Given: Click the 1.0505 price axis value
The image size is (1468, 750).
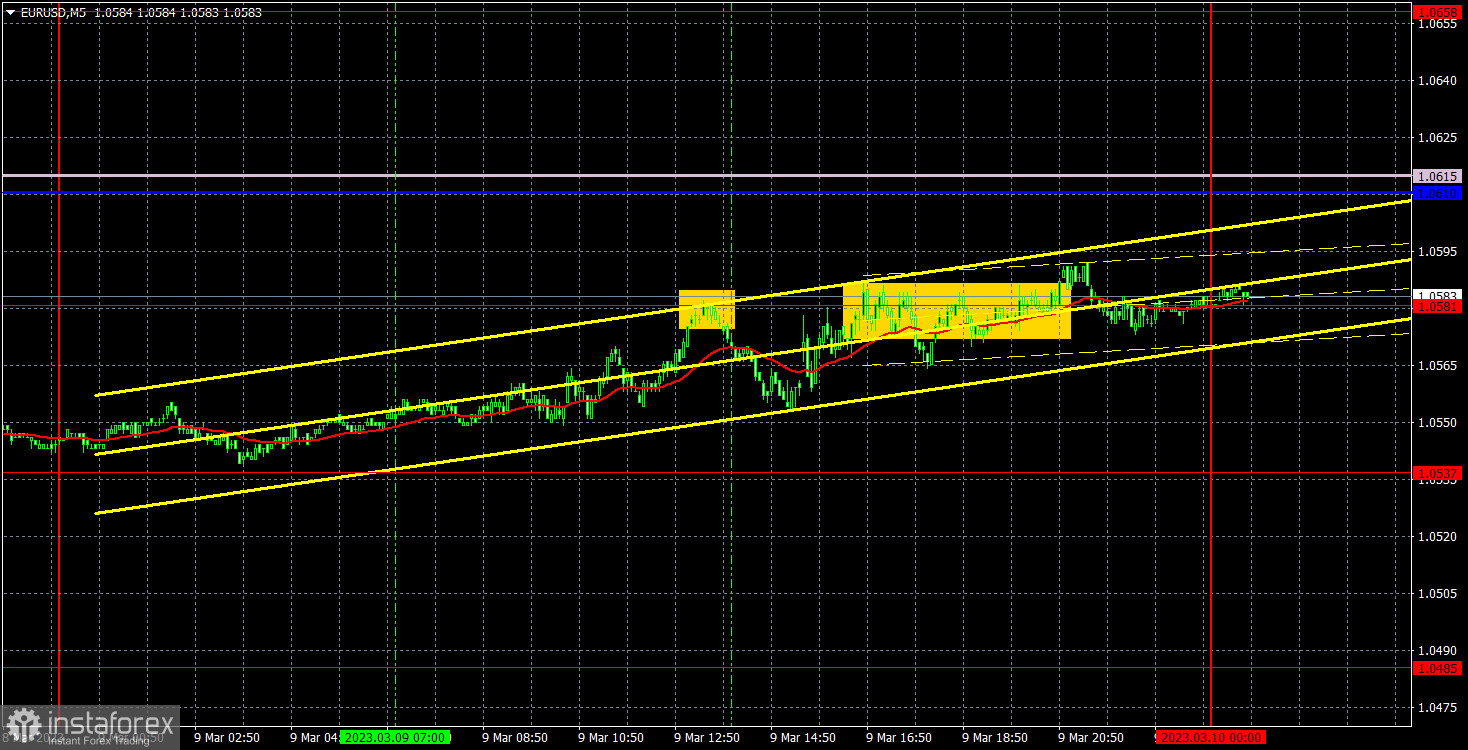Looking at the screenshot, I should [x=1436, y=593].
